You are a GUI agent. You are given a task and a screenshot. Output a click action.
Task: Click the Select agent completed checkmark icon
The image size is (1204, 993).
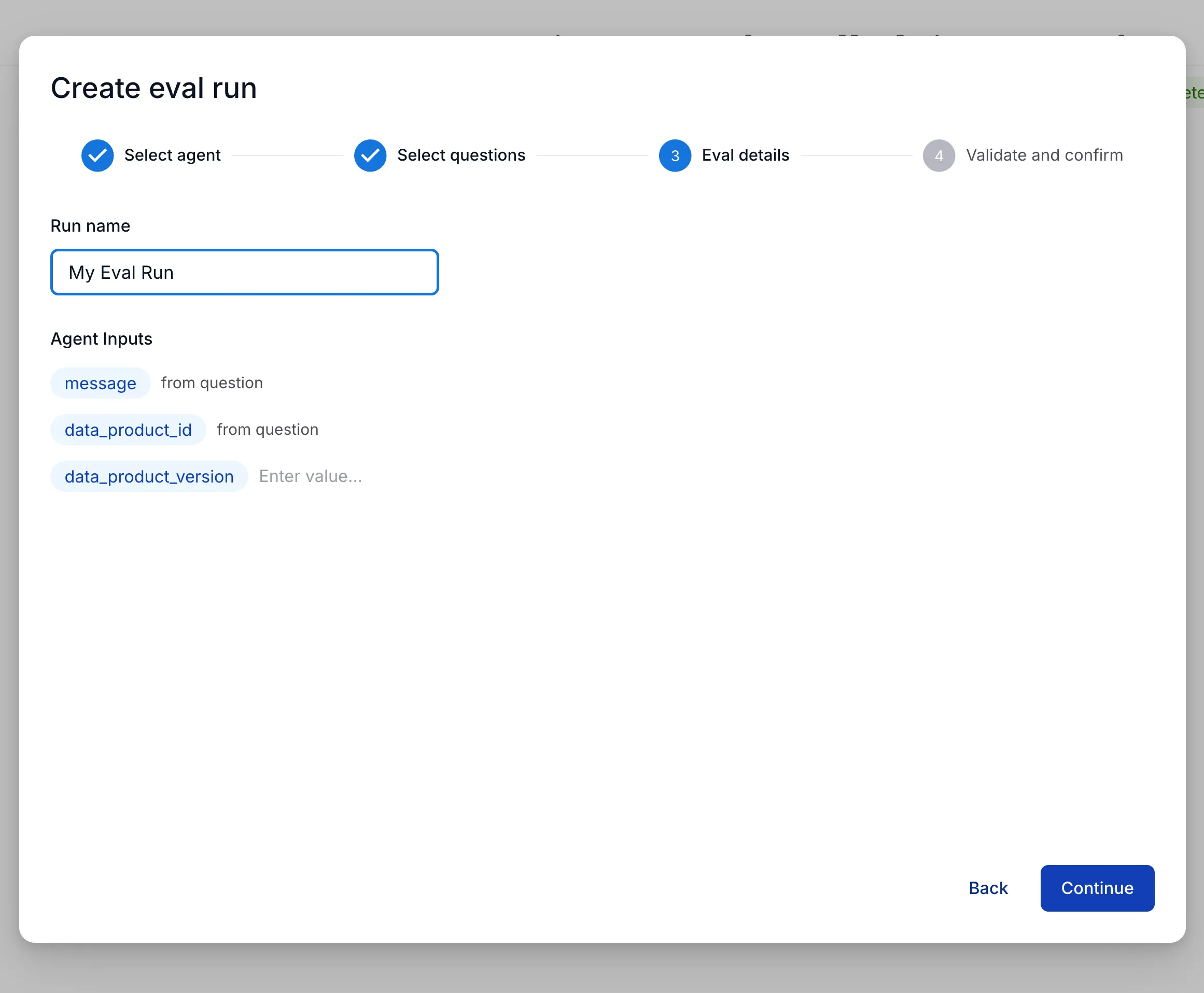click(97, 155)
